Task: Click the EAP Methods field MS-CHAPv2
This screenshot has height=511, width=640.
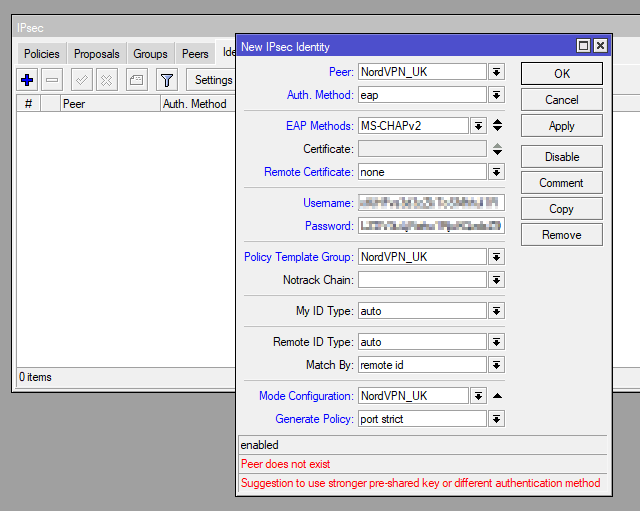Action: click(413, 126)
